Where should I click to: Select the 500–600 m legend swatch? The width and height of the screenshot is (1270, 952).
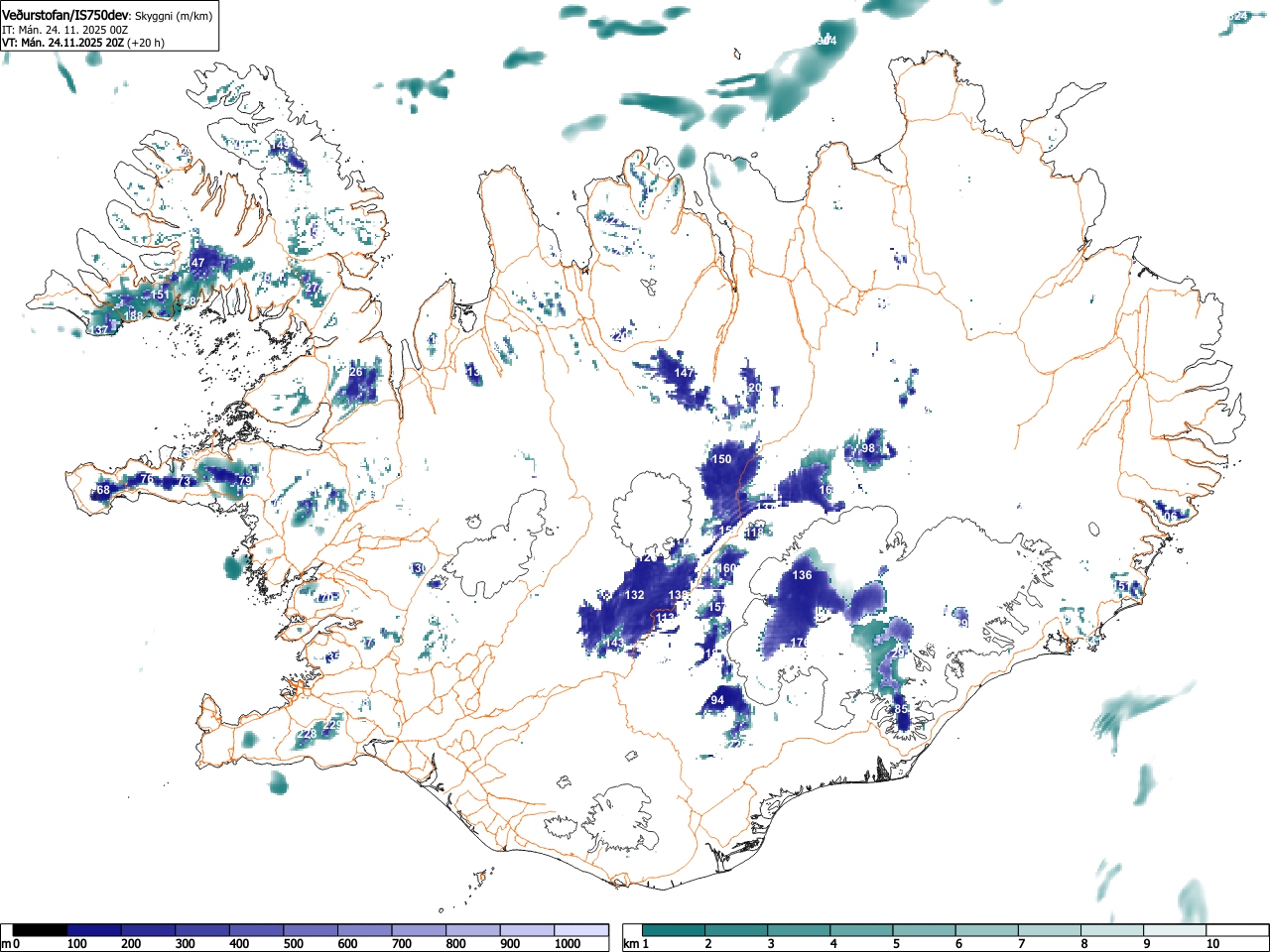click(x=311, y=930)
